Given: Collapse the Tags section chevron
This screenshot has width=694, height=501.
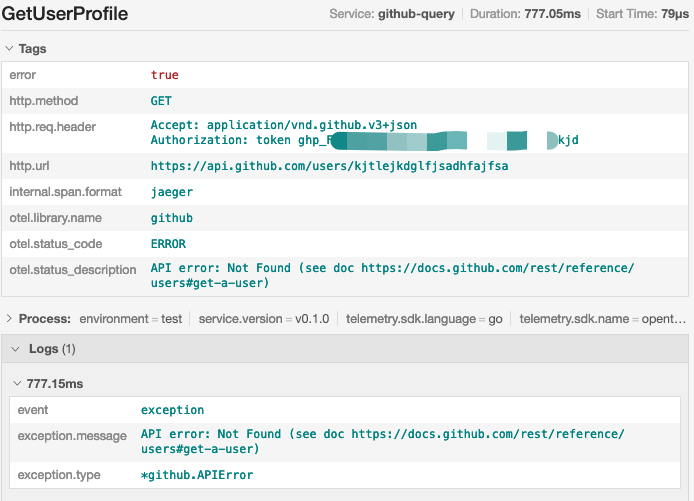Looking at the screenshot, I should point(10,49).
